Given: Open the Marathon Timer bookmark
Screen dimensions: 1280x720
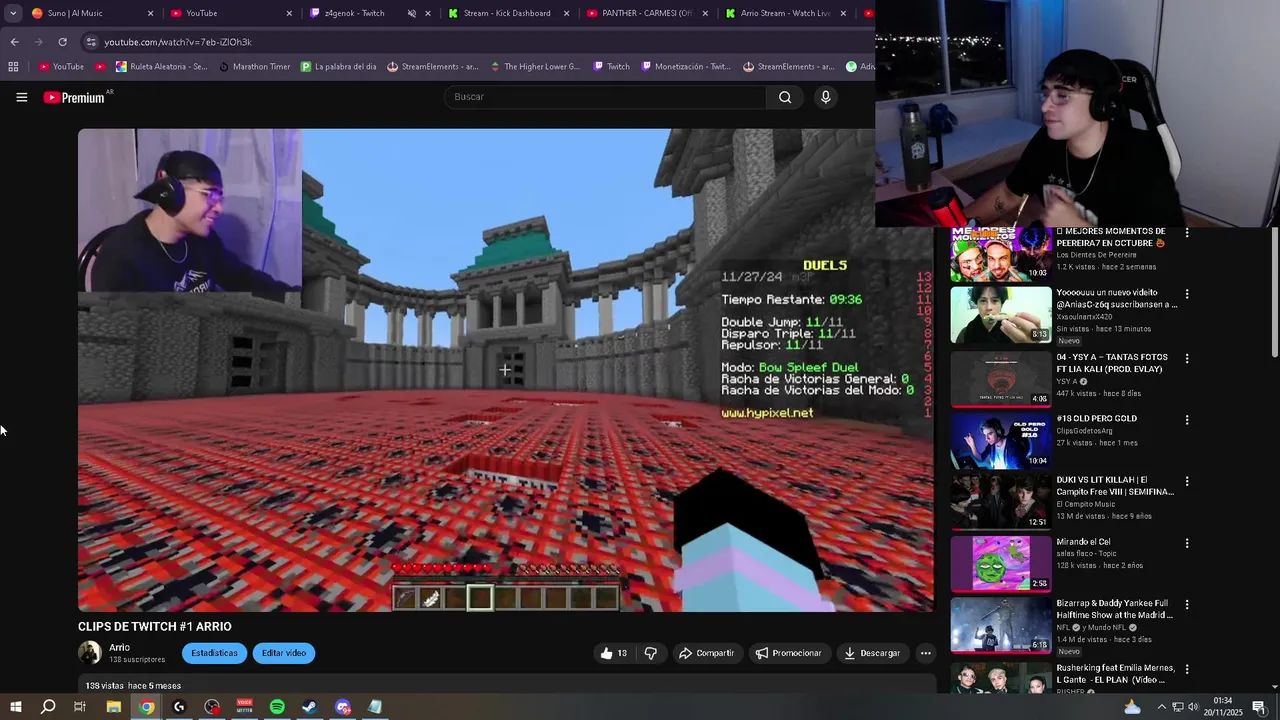Looking at the screenshot, I should click(x=254, y=67).
